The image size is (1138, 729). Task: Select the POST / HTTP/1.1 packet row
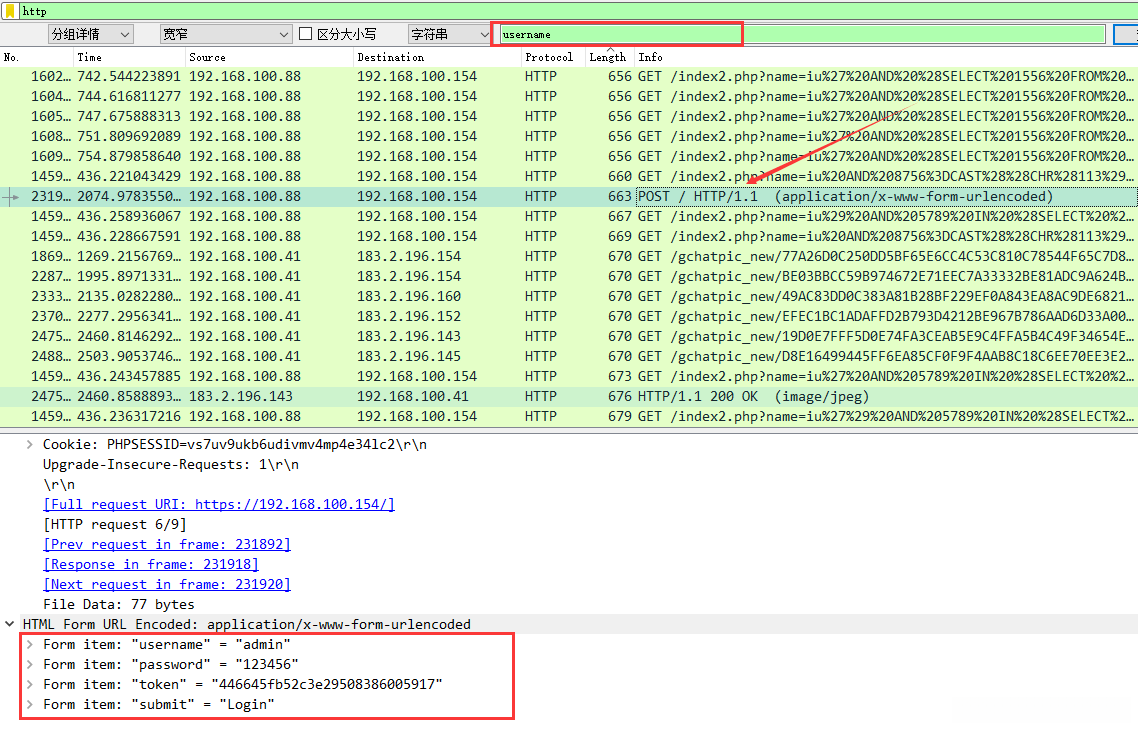569,196
